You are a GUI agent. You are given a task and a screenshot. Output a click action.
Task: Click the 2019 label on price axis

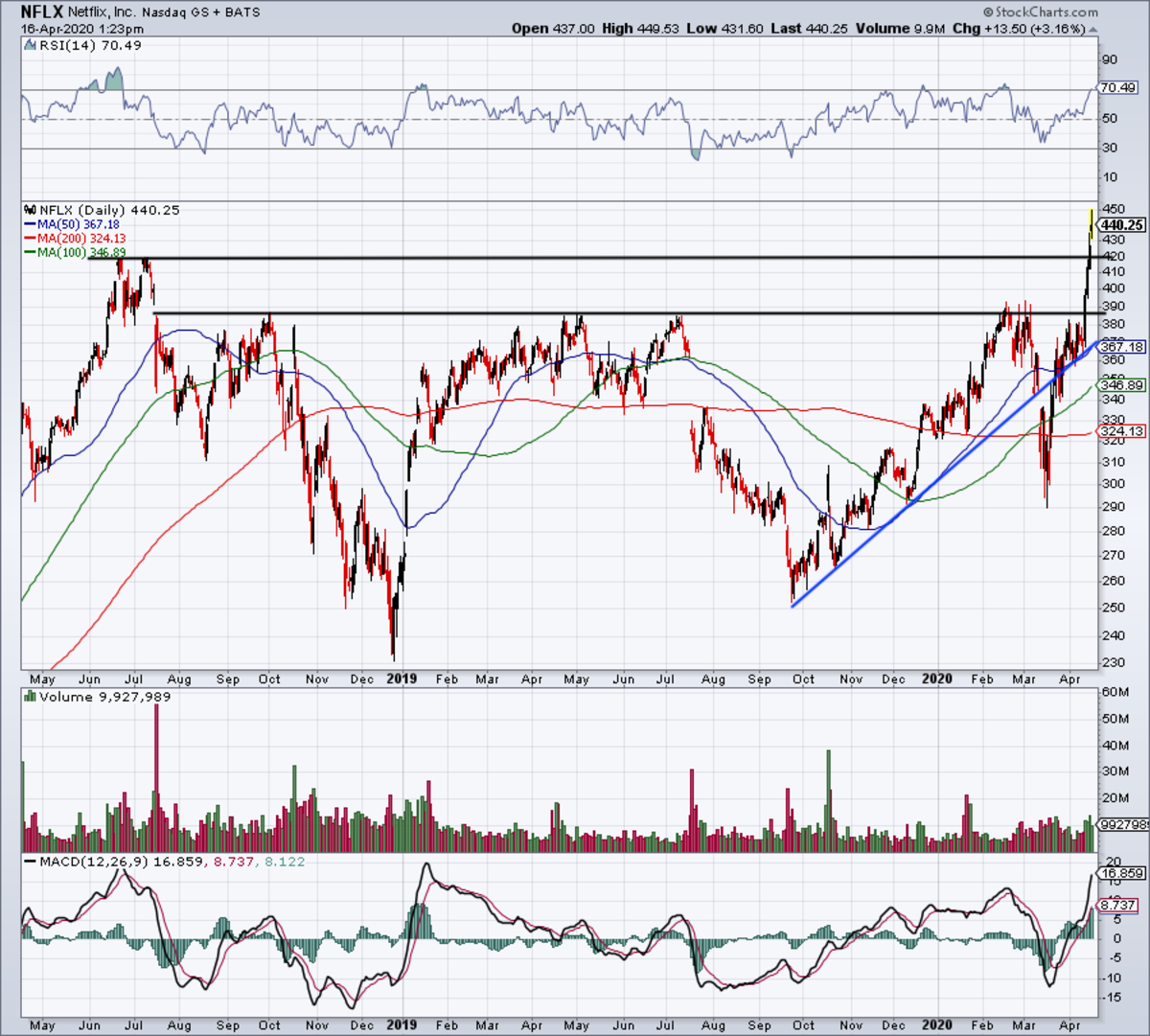pos(401,679)
